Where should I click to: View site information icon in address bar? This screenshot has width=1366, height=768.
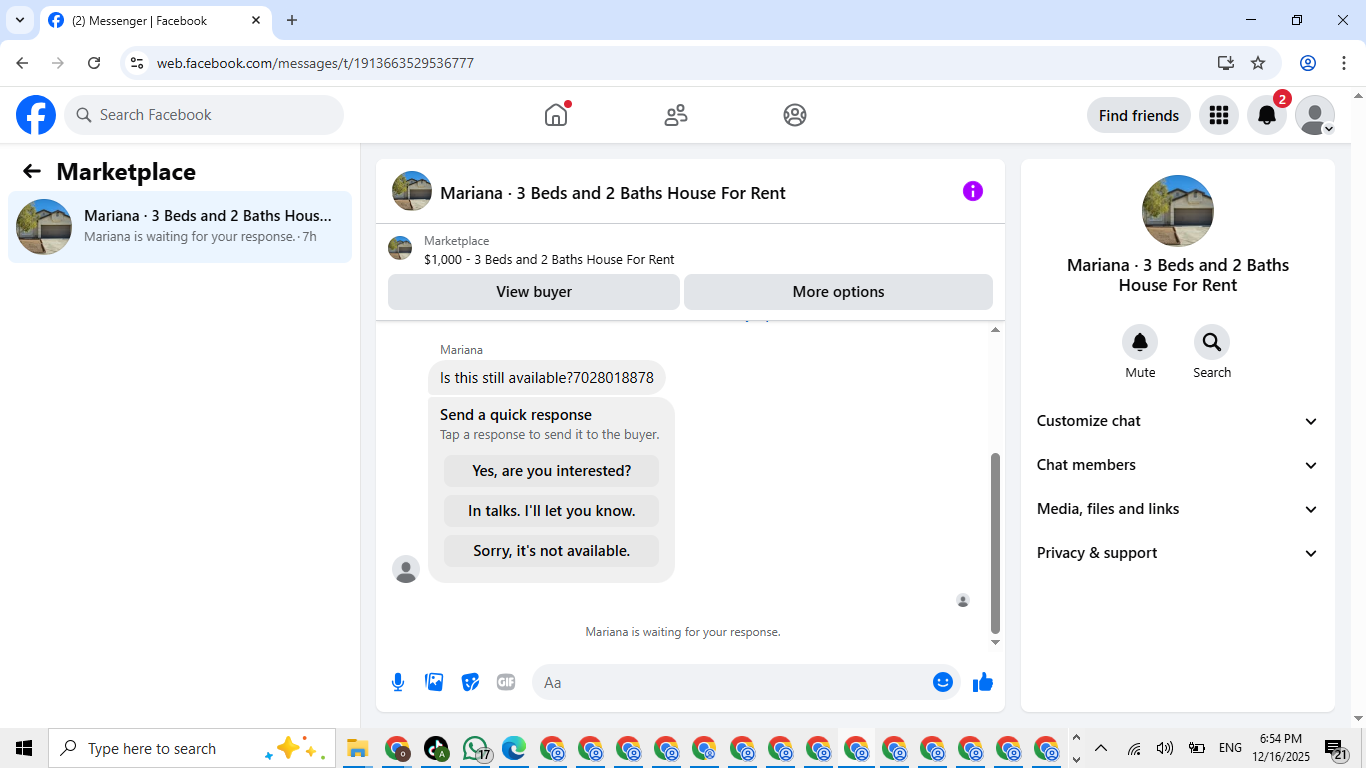pos(138,63)
